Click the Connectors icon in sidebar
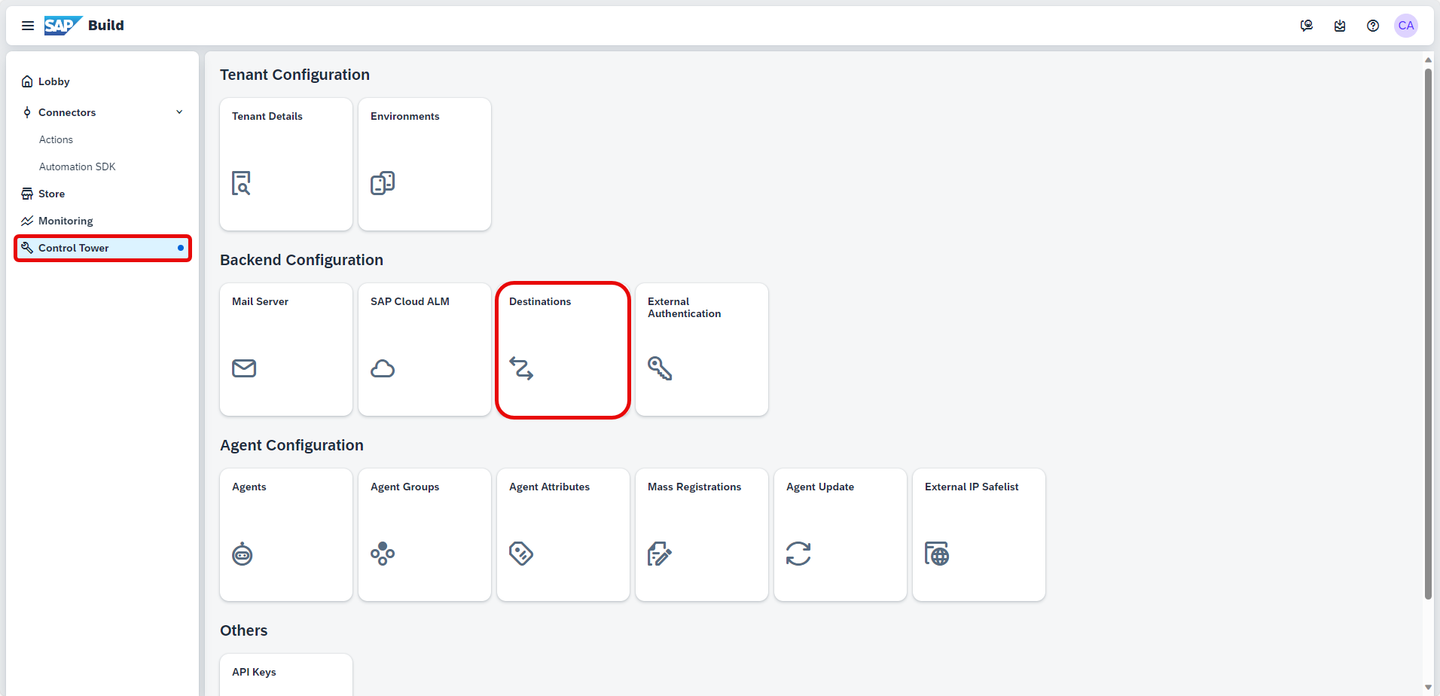1440x696 pixels. (x=27, y=113)
